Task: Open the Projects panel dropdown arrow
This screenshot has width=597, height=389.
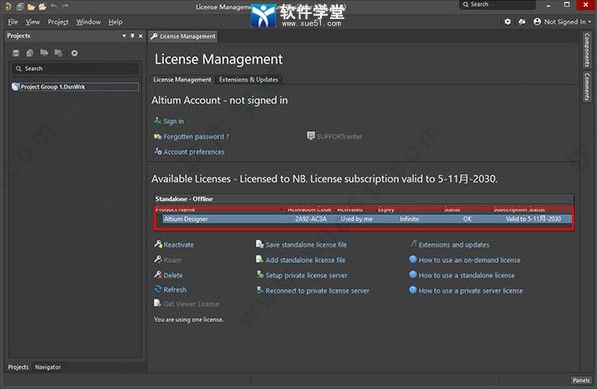Action: (x=124, y=36)
